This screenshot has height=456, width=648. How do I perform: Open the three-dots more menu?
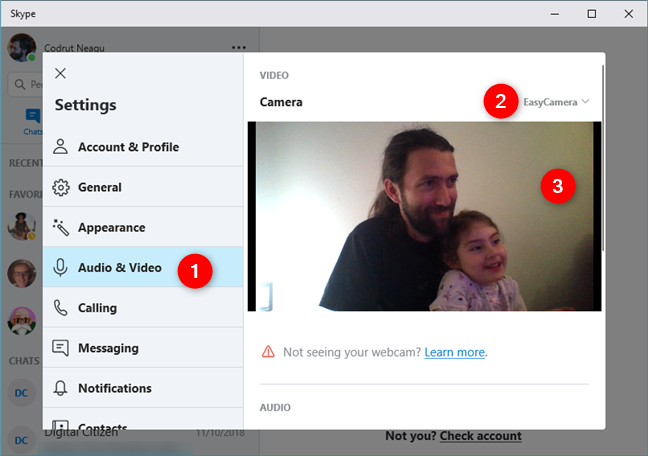click(x=238, y=47)
